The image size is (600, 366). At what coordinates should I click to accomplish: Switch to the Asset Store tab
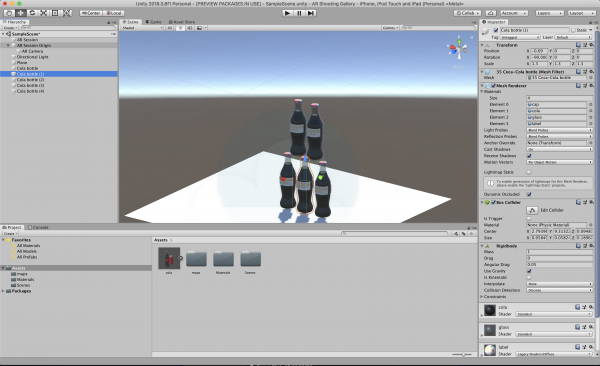point(182,22)
